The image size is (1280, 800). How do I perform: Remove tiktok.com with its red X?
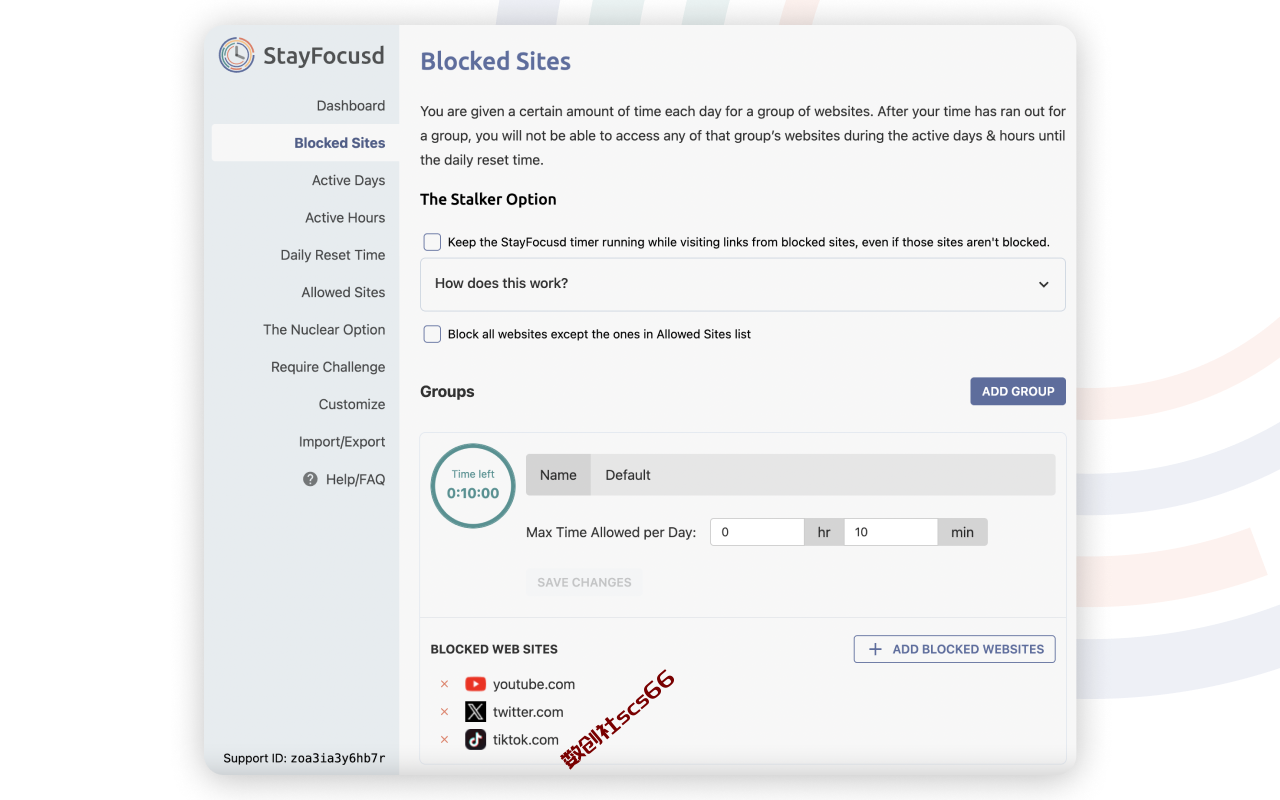[x=445, y=740]
